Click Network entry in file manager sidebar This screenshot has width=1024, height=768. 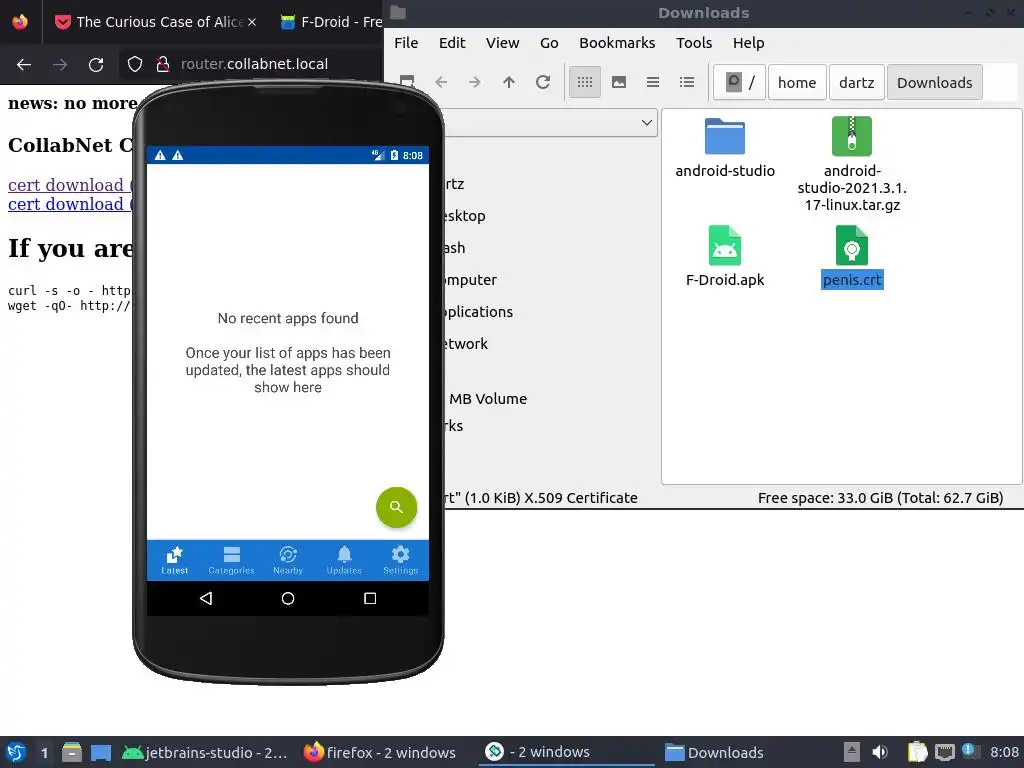point(465,344)
